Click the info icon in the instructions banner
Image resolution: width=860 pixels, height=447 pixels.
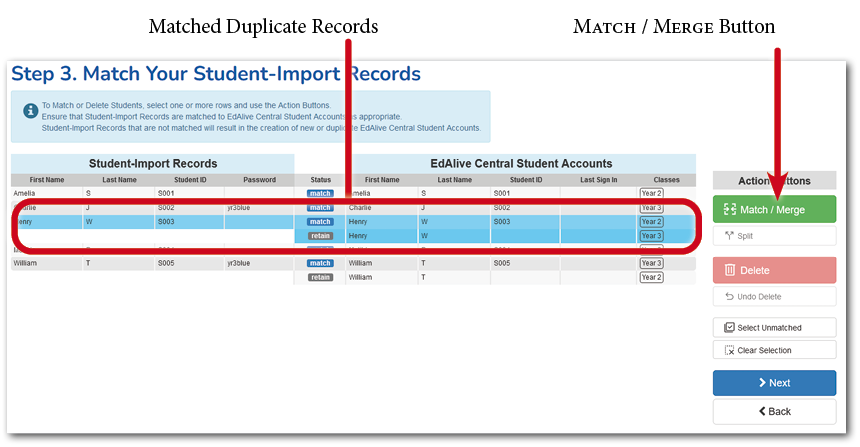pos(30,111)
